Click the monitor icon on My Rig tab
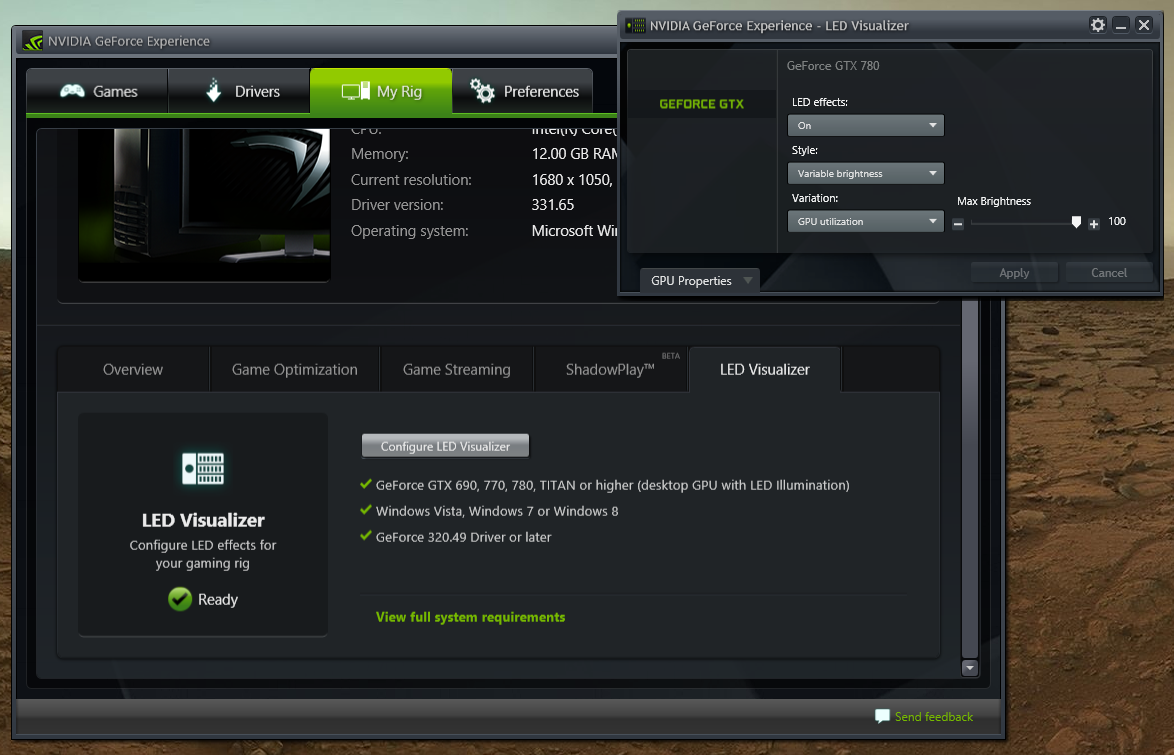 [x=356, y=91]
